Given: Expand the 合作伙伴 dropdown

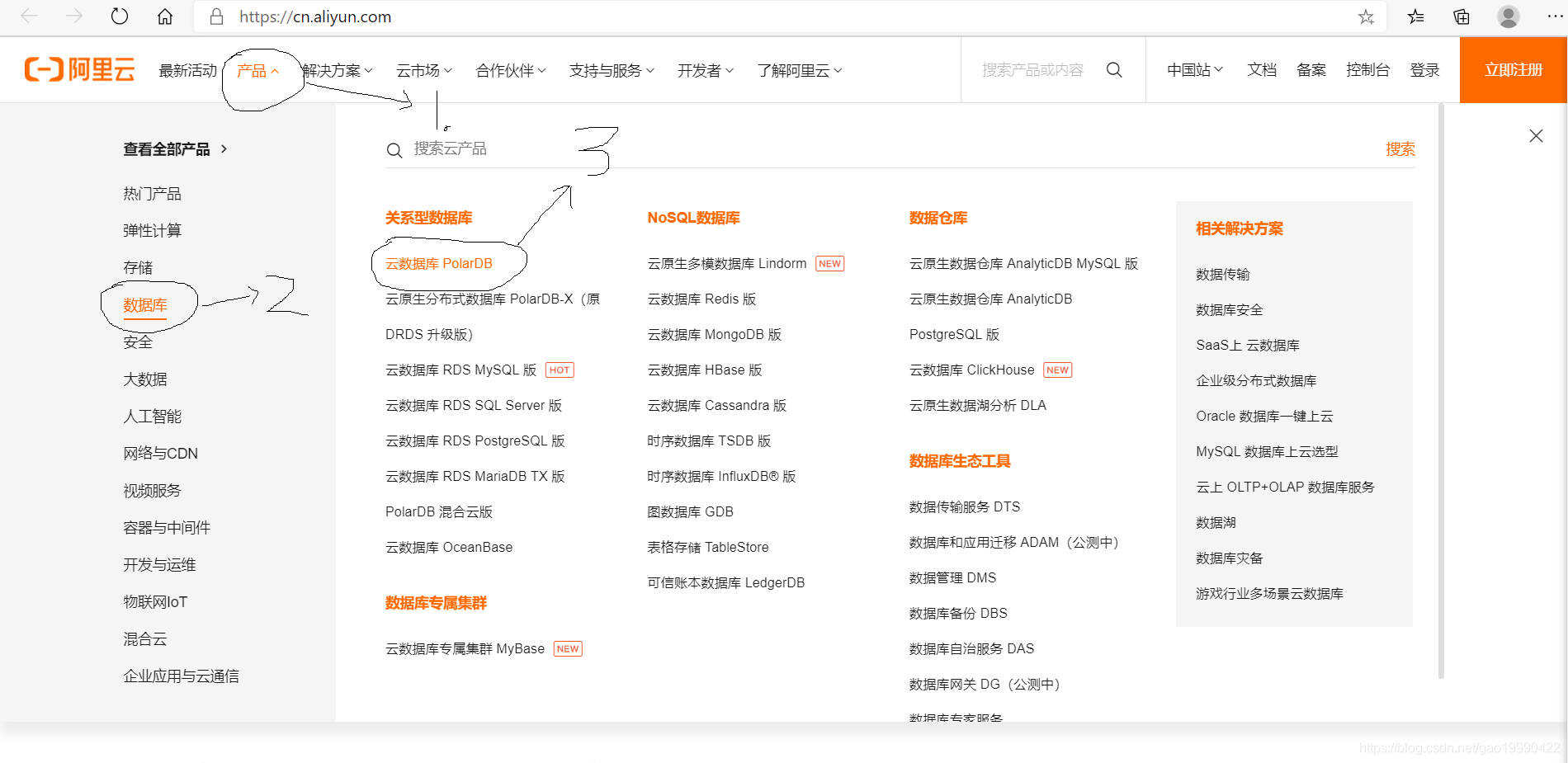Looking at the screenshot, I should (511, 71).
